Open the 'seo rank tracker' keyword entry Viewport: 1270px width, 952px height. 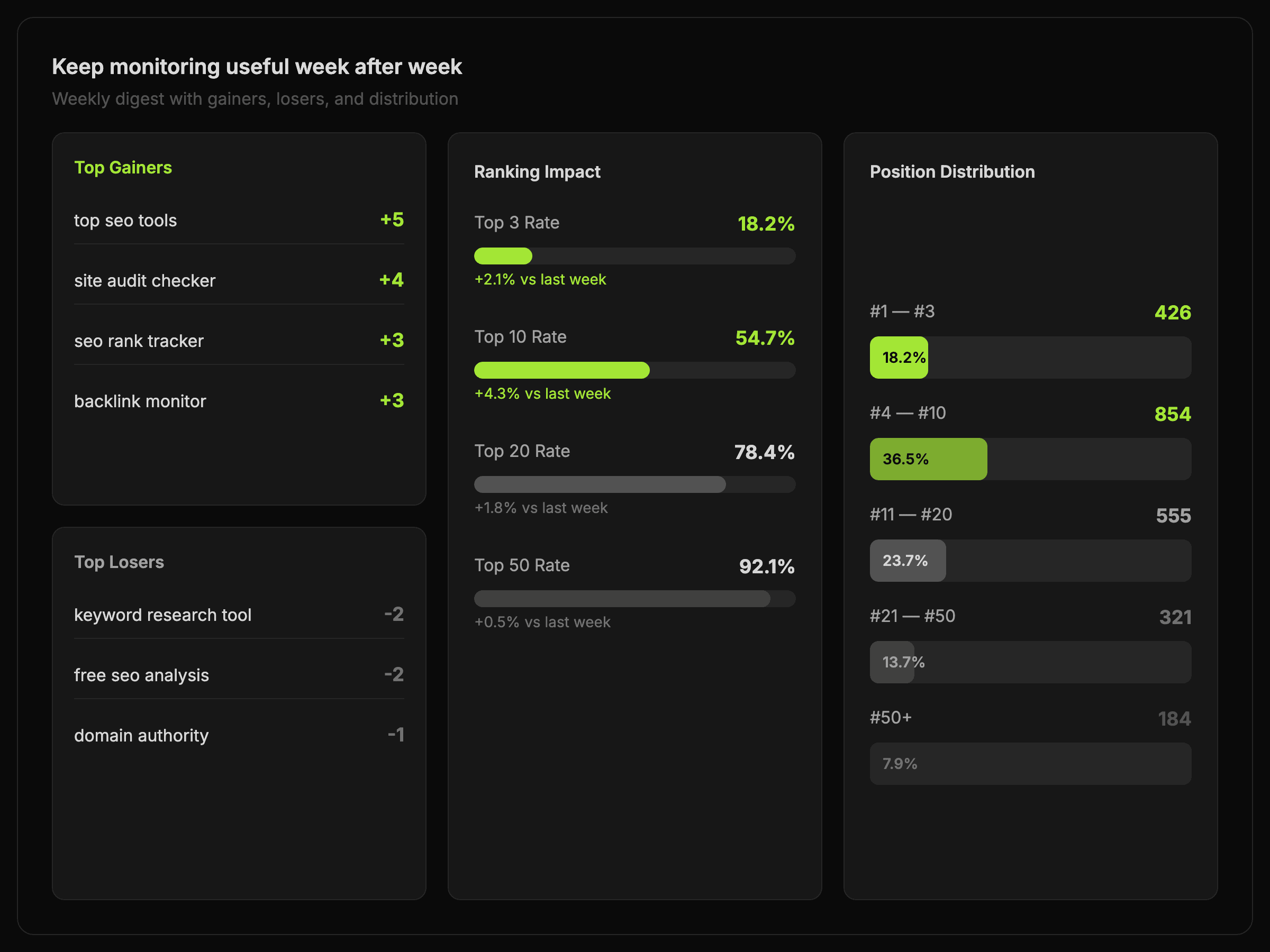point(238,341)
